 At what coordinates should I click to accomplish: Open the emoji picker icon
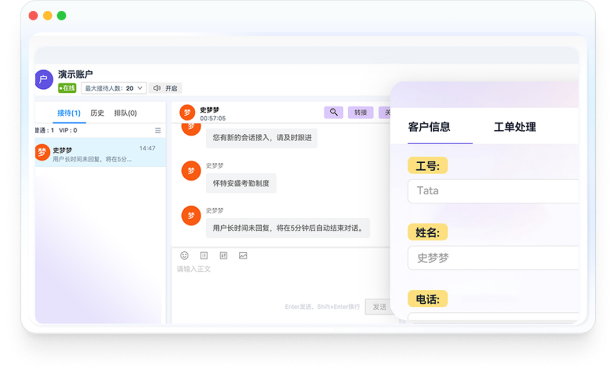click(184, 255)
